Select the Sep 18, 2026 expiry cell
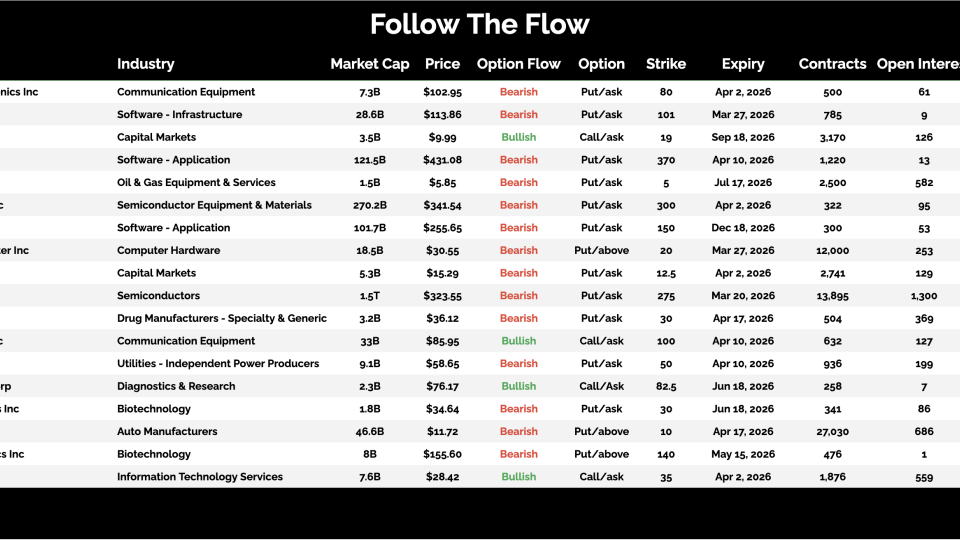The width and height of the screenshot is (960, 540). [743, 138]
